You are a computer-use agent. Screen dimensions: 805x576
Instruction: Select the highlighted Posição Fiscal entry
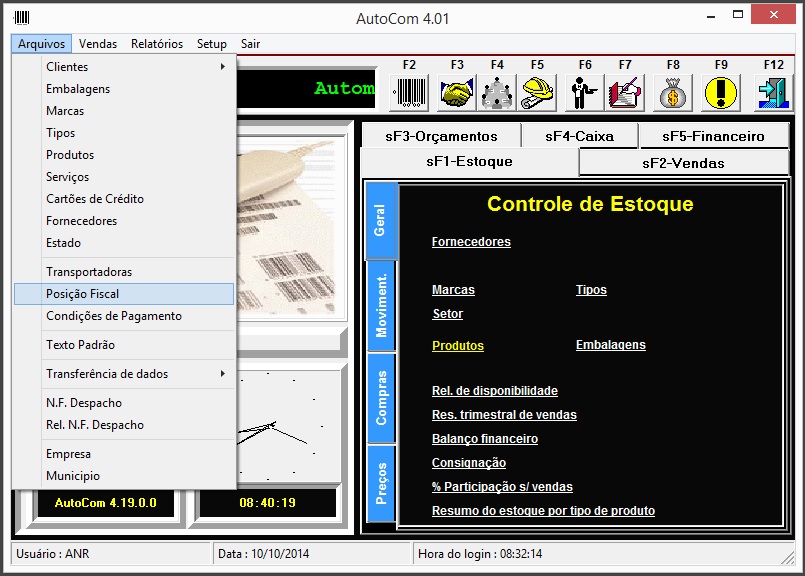coord(124,294)
